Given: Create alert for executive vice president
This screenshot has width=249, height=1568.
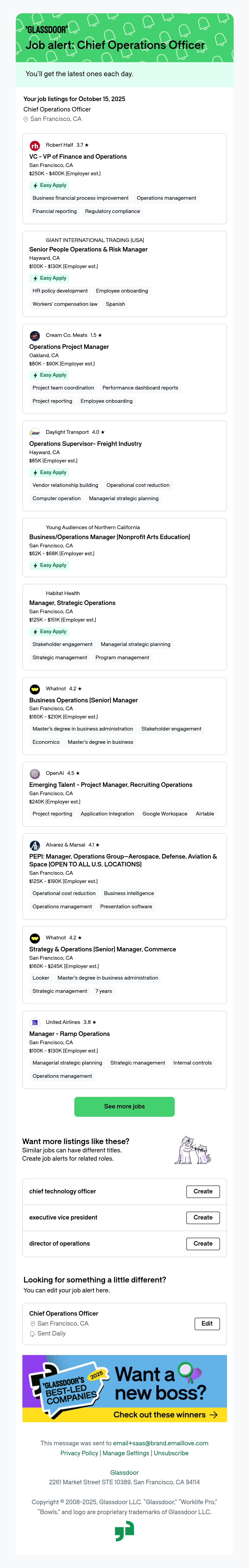Looking at the screenshot, I should (203, 1217).
